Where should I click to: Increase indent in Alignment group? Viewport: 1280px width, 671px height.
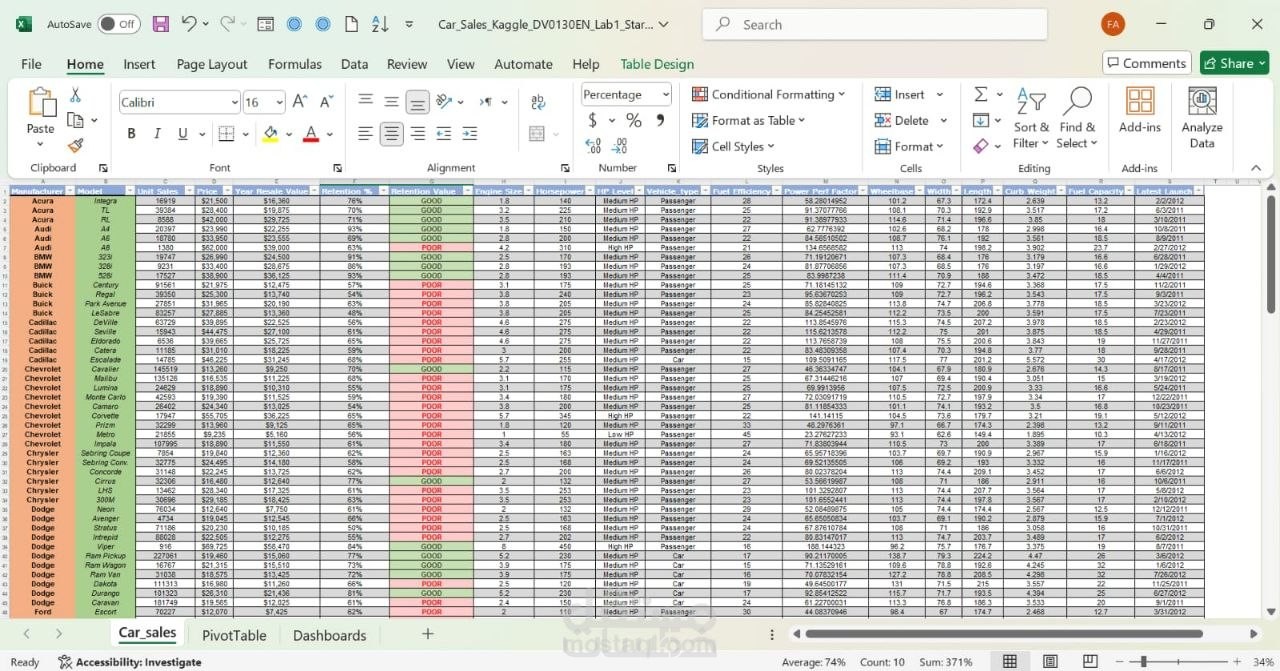469,133
